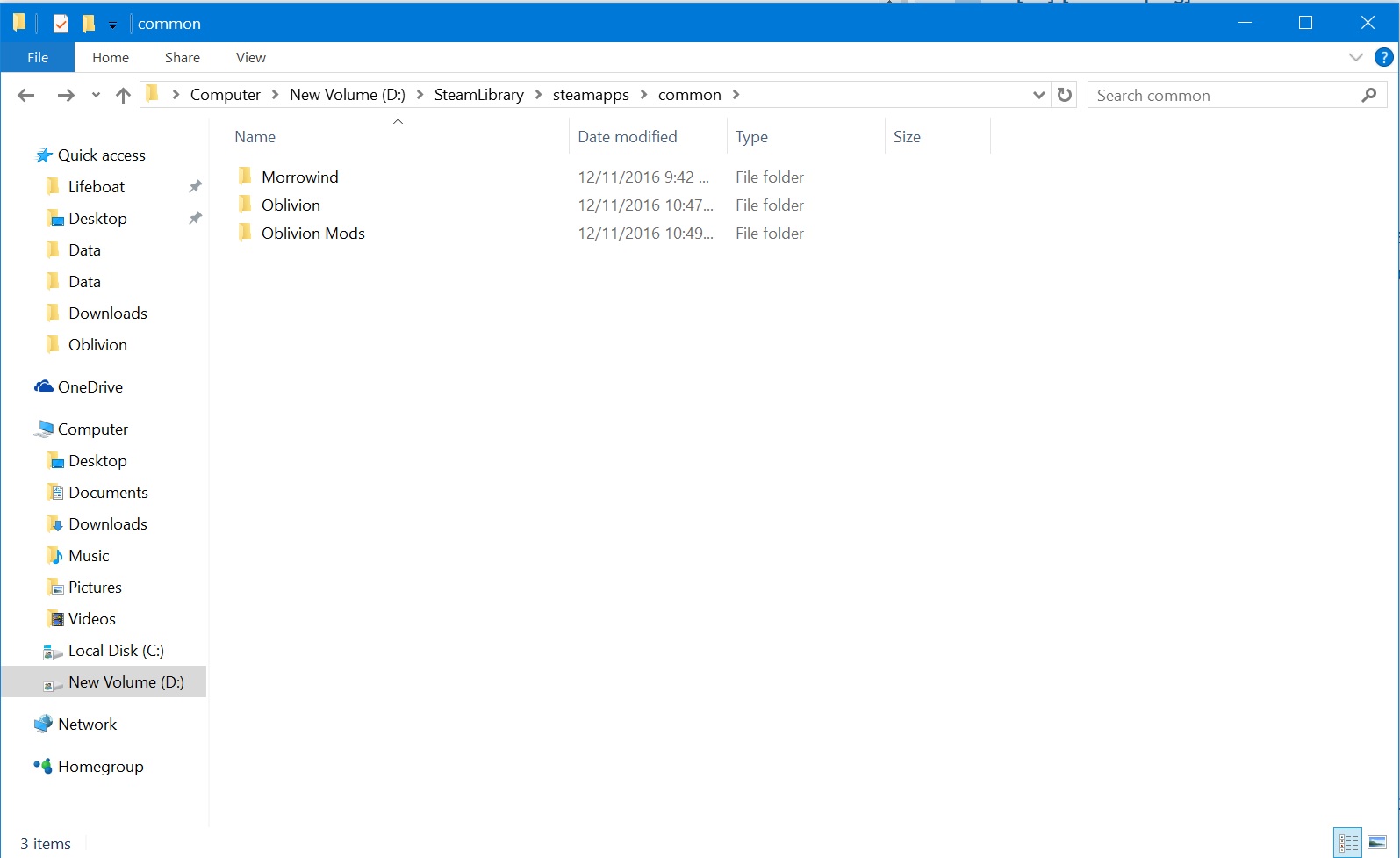The height and width of the screenshot is (858, 1400).
Task: Go forward with the Forward arrow
Action: (66, 95)
